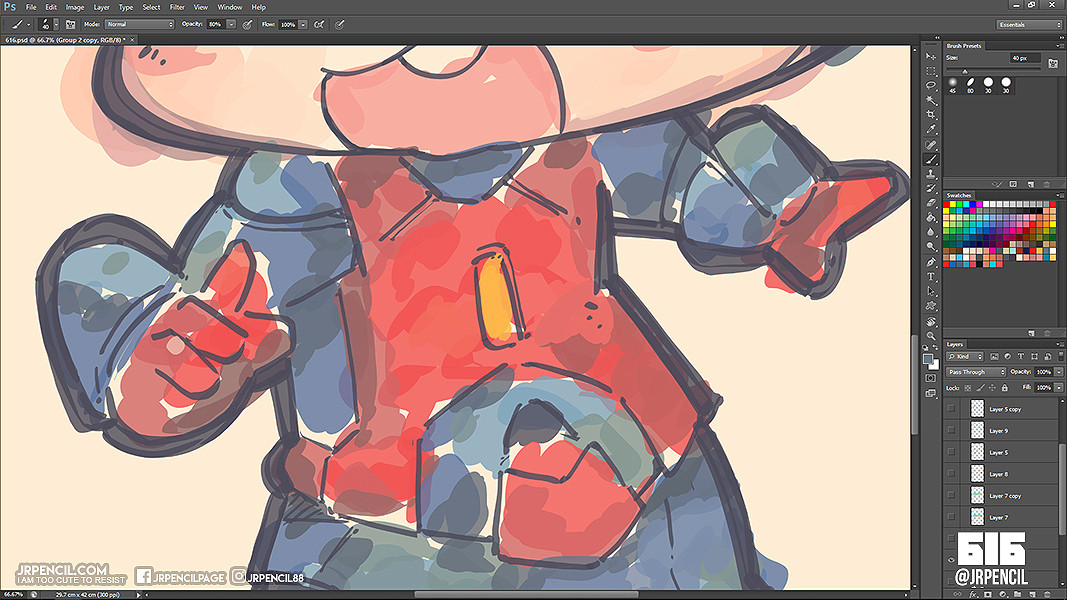Viewport: 1067px width, 600px height.
Task: Show Layer 7 copy visibility
Action: (951, 495)
